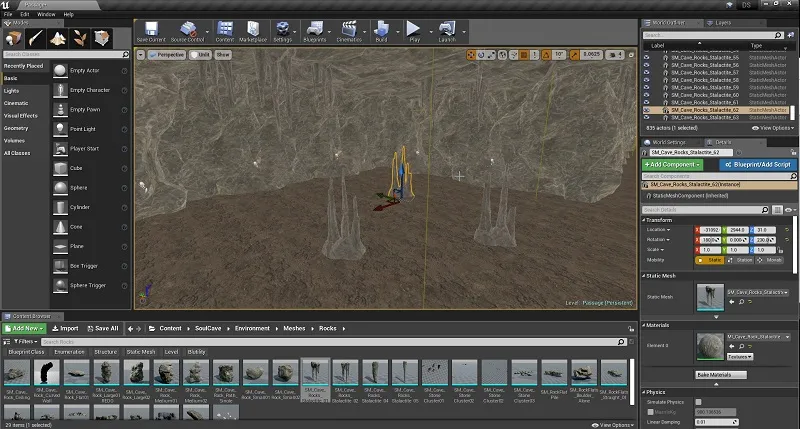Screen dimensions: 800x429
Task: Toggle scale snapping in the viewport toolbar
Action: click(574, 55)
